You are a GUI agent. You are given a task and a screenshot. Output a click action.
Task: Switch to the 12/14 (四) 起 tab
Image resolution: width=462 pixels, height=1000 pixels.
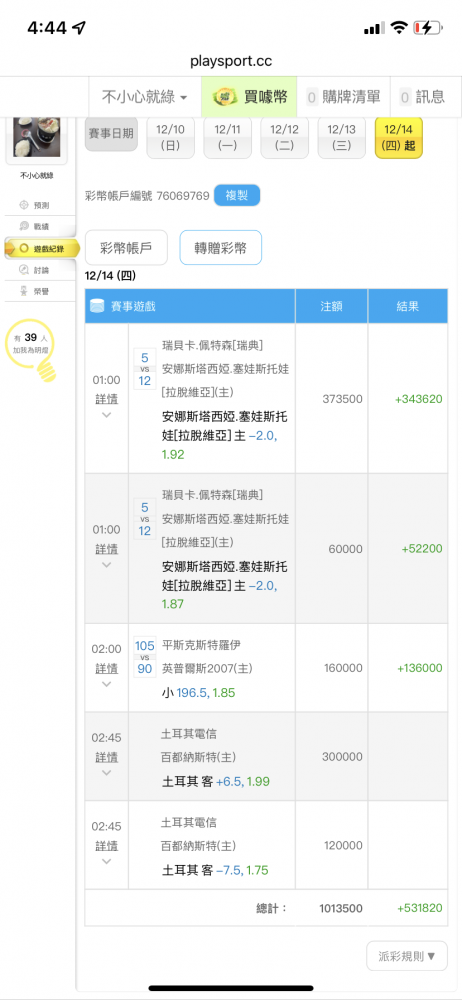coord(398,137)
